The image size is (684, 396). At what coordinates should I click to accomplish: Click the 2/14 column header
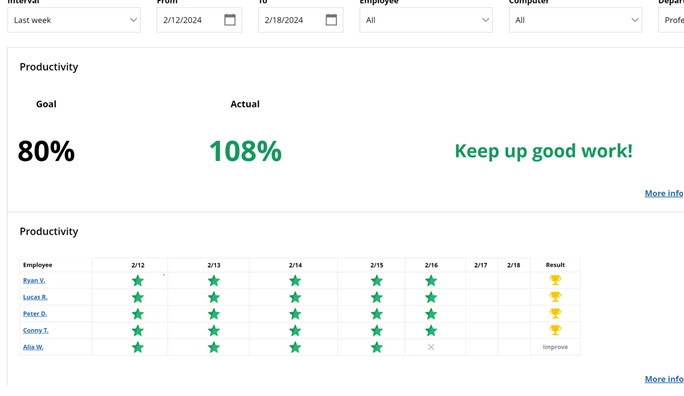point(295,265)
